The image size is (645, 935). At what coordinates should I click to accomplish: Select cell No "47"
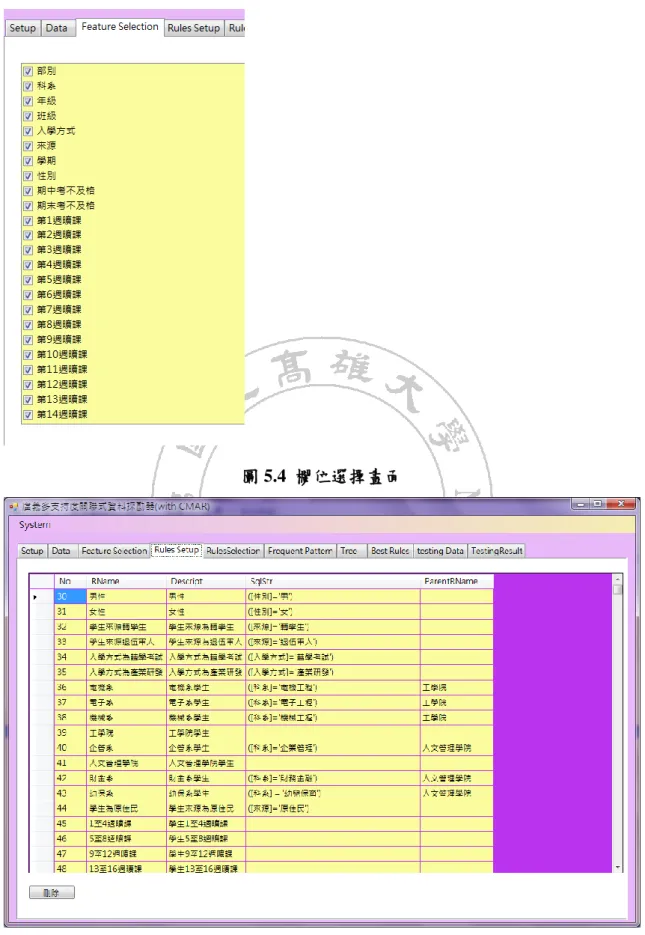pyautogui.click(x=70, y=854)
